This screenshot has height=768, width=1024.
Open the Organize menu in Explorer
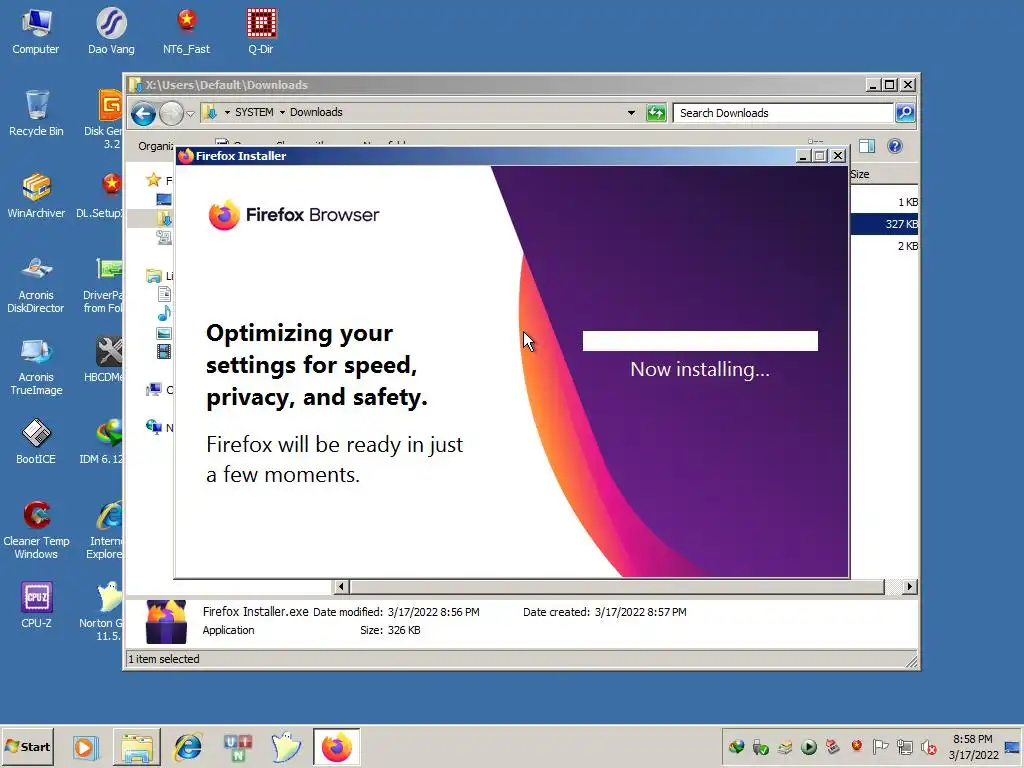point(156,146)
